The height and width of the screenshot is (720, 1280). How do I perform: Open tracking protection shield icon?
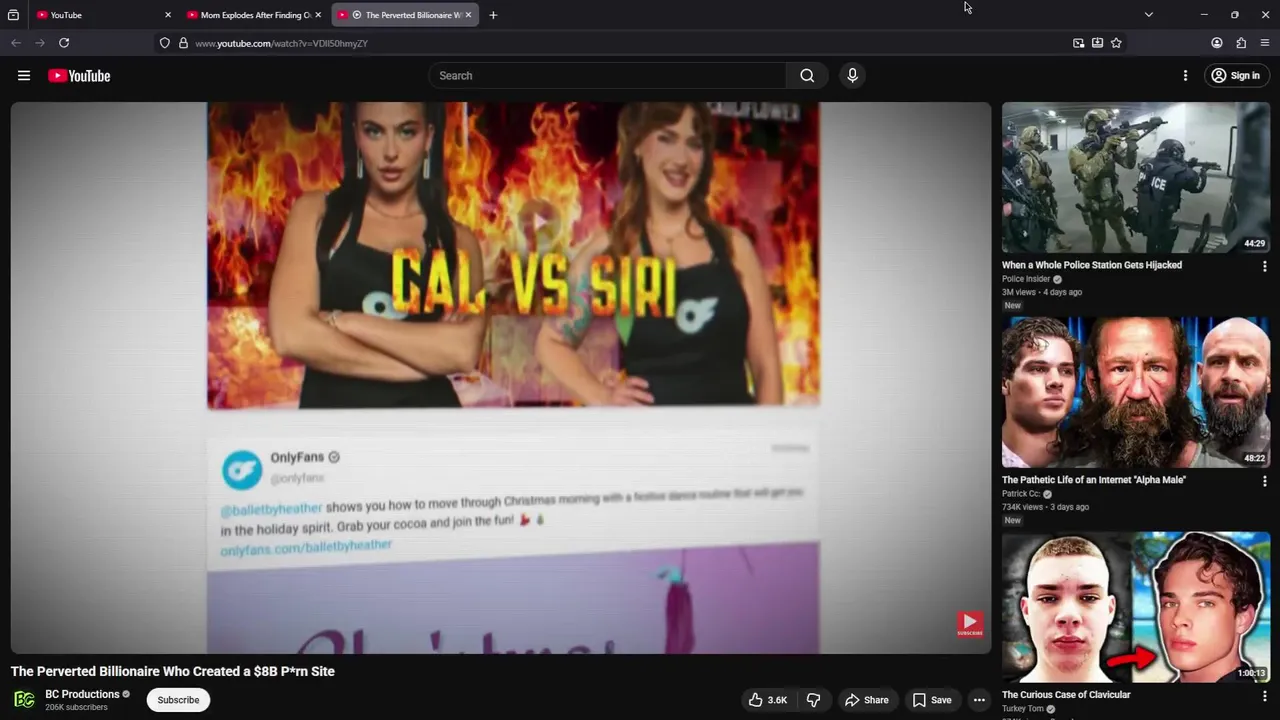tap(164, 43)
